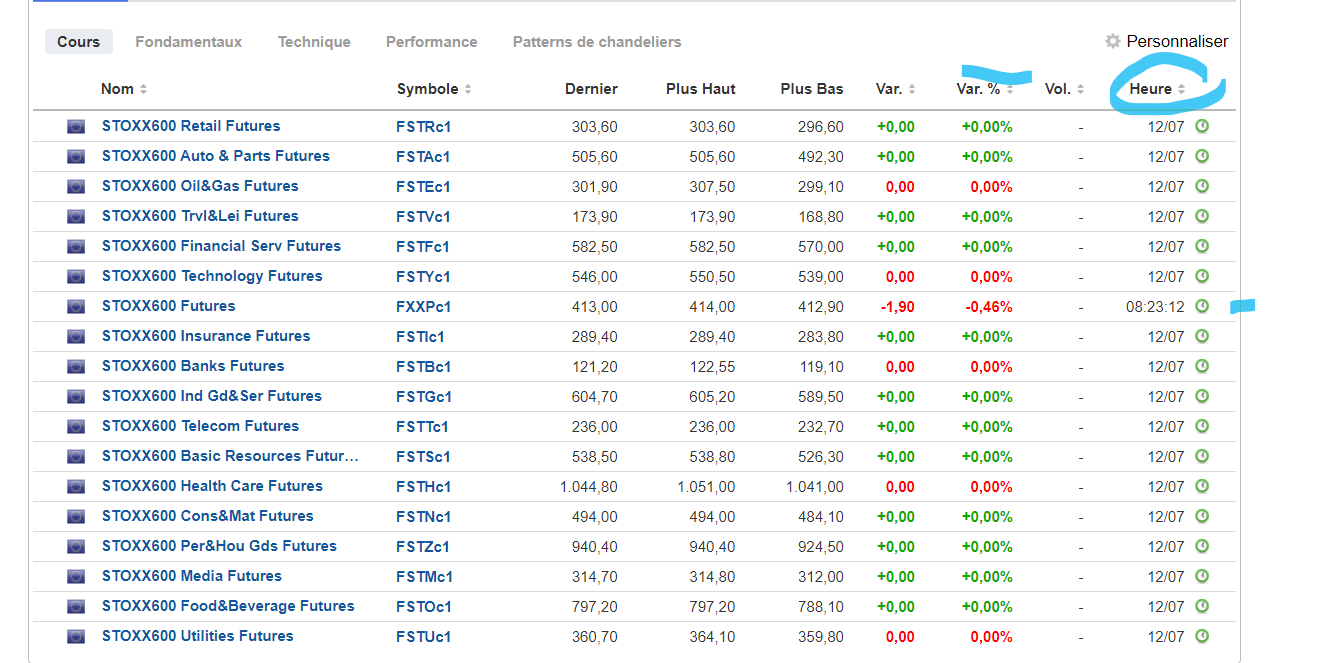Click clock icon in STOXX600 Futures row
Image resolution: width=1333 pixels, height=663 pixels.
(1202, 307)
